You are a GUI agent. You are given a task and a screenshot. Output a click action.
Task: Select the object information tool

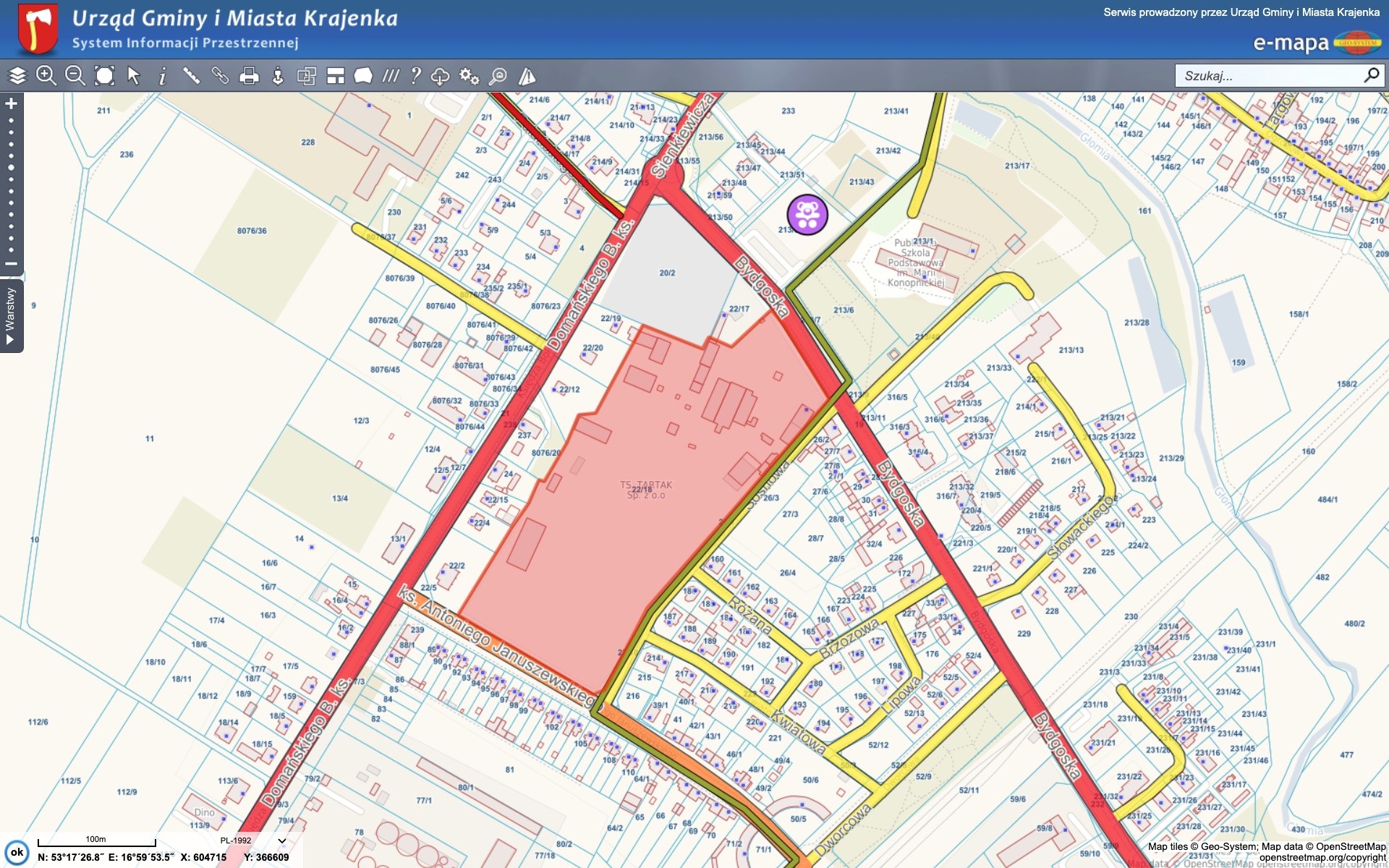point(162,75)
